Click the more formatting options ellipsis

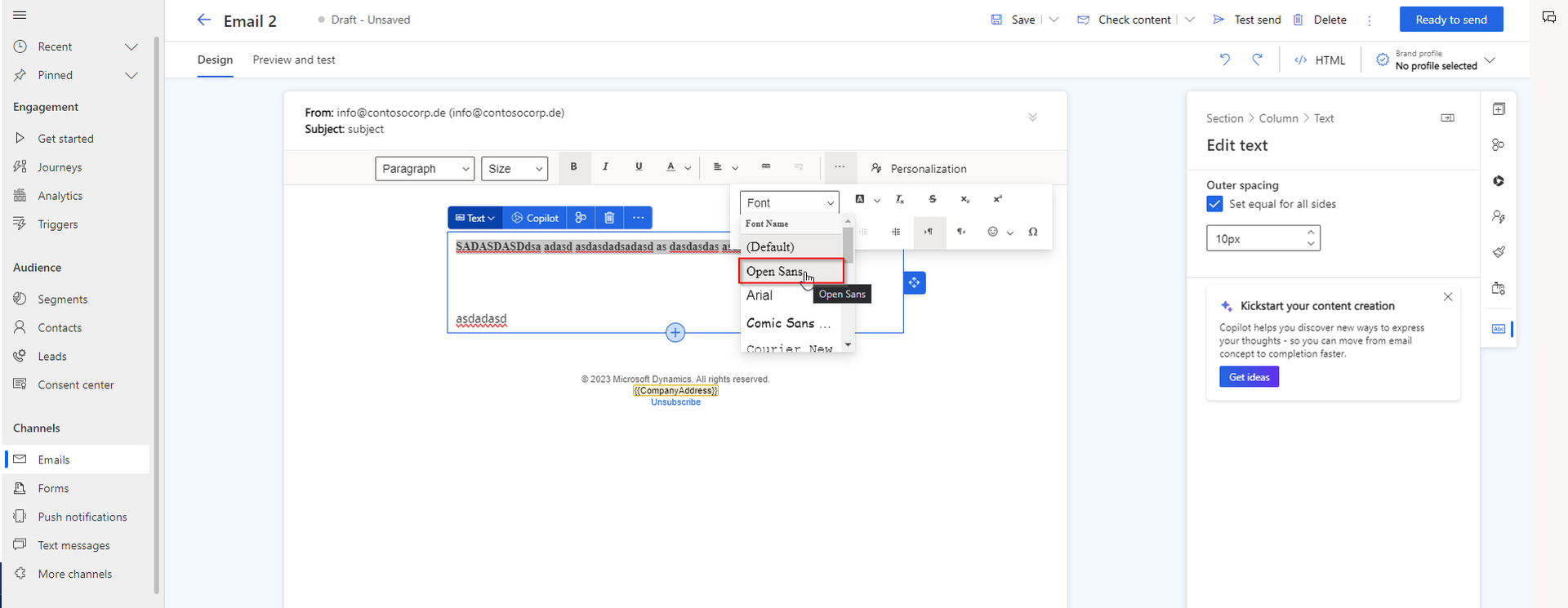[x=840, y=167]
